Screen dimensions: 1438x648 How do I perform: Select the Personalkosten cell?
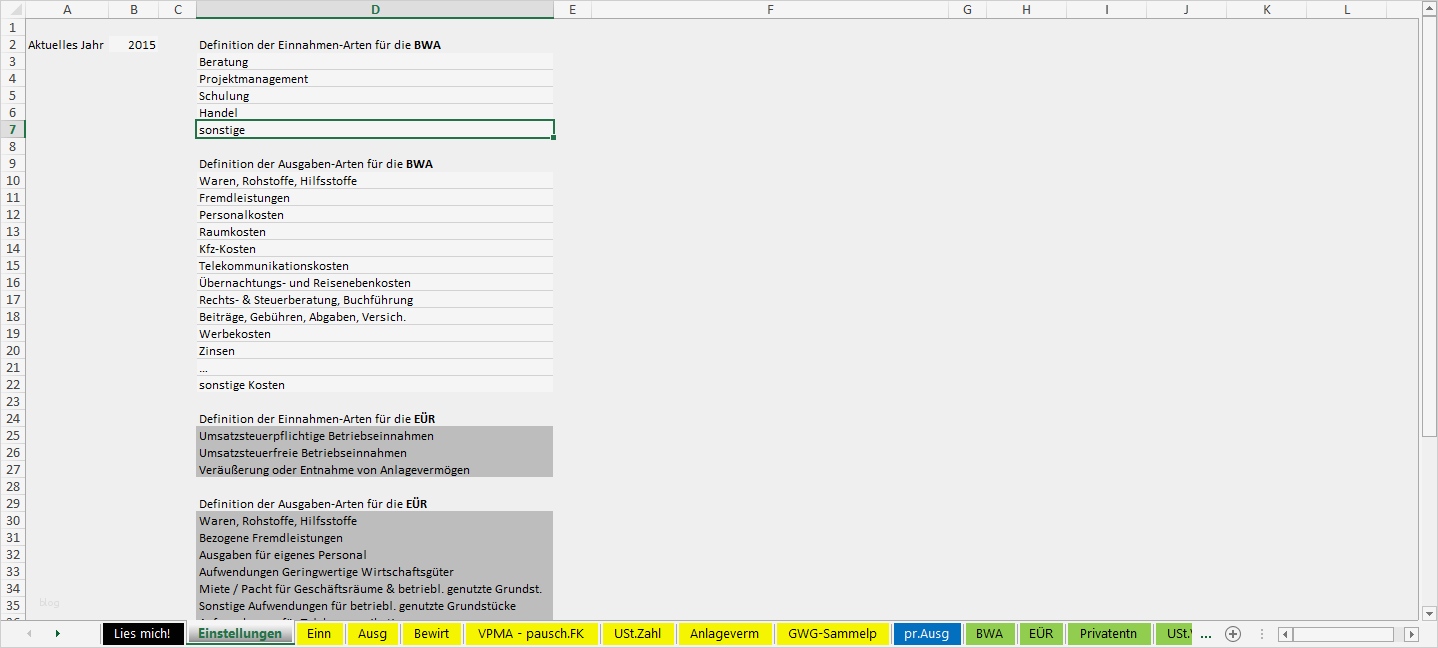pos(375,215)
